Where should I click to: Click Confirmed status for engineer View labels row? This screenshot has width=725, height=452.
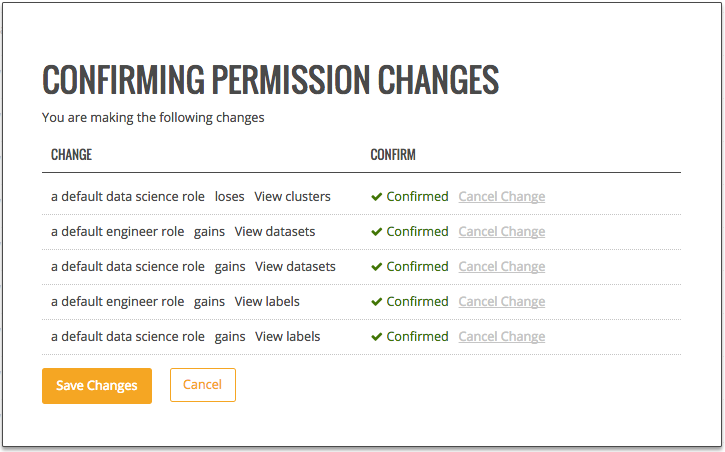(417, 302)
